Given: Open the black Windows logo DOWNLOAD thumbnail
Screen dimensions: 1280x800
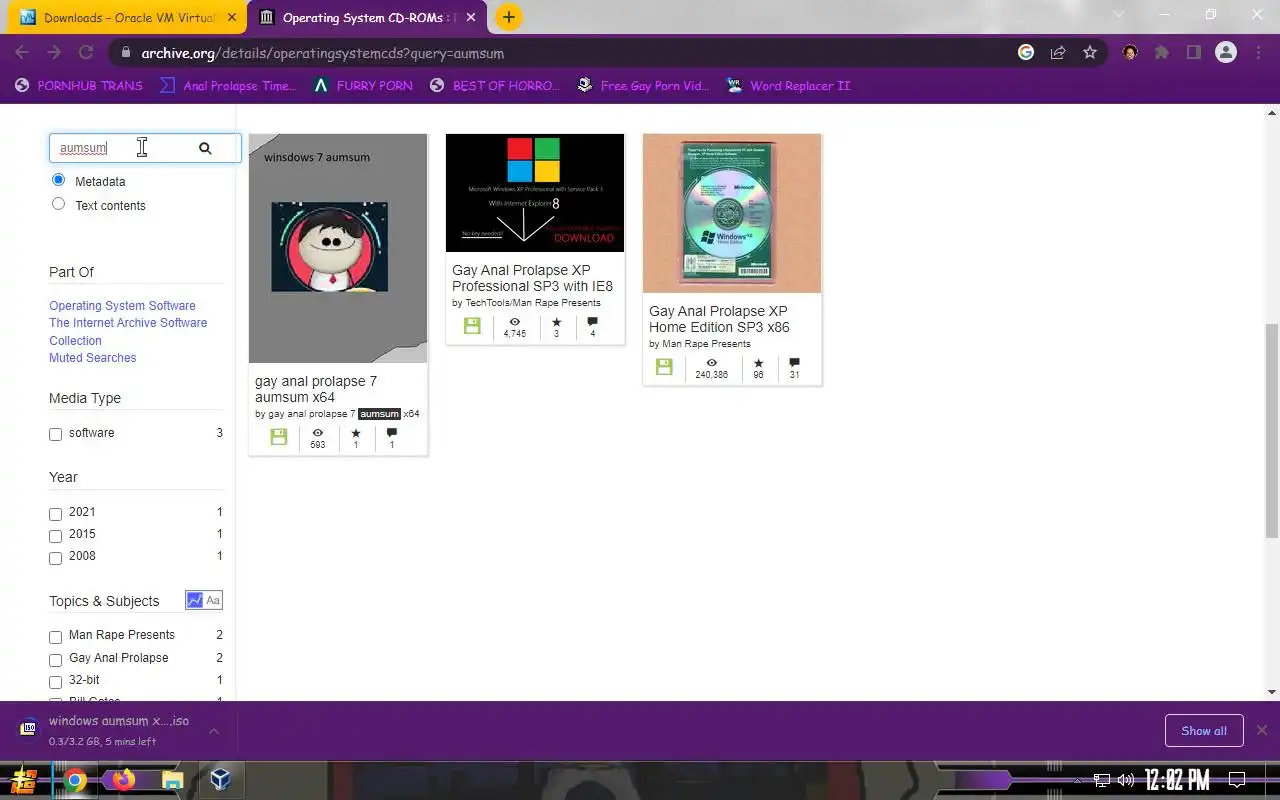Looking at the screenshot, I should (x=535, y=193).
